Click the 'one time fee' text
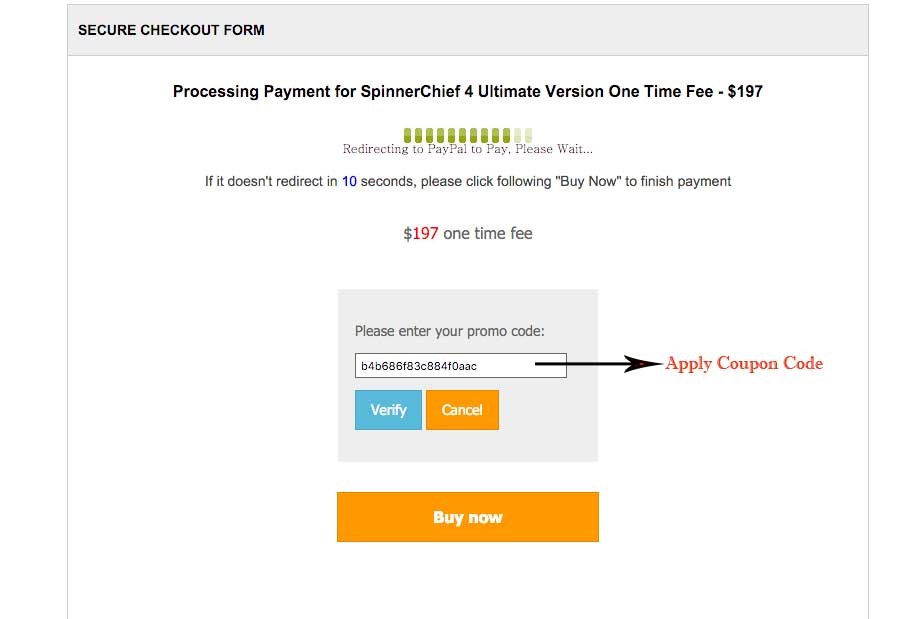The width and height of the screenshot is (897, 619). click(487, 233)
